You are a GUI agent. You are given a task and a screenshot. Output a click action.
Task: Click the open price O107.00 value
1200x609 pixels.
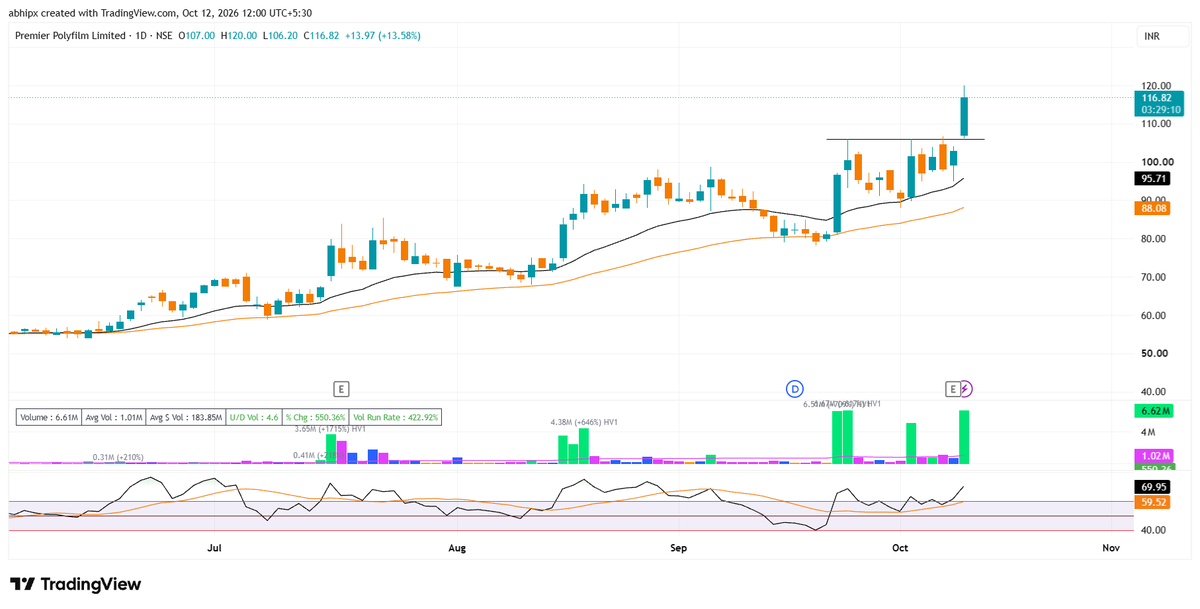pyautogui.click(x=195, y=36)
